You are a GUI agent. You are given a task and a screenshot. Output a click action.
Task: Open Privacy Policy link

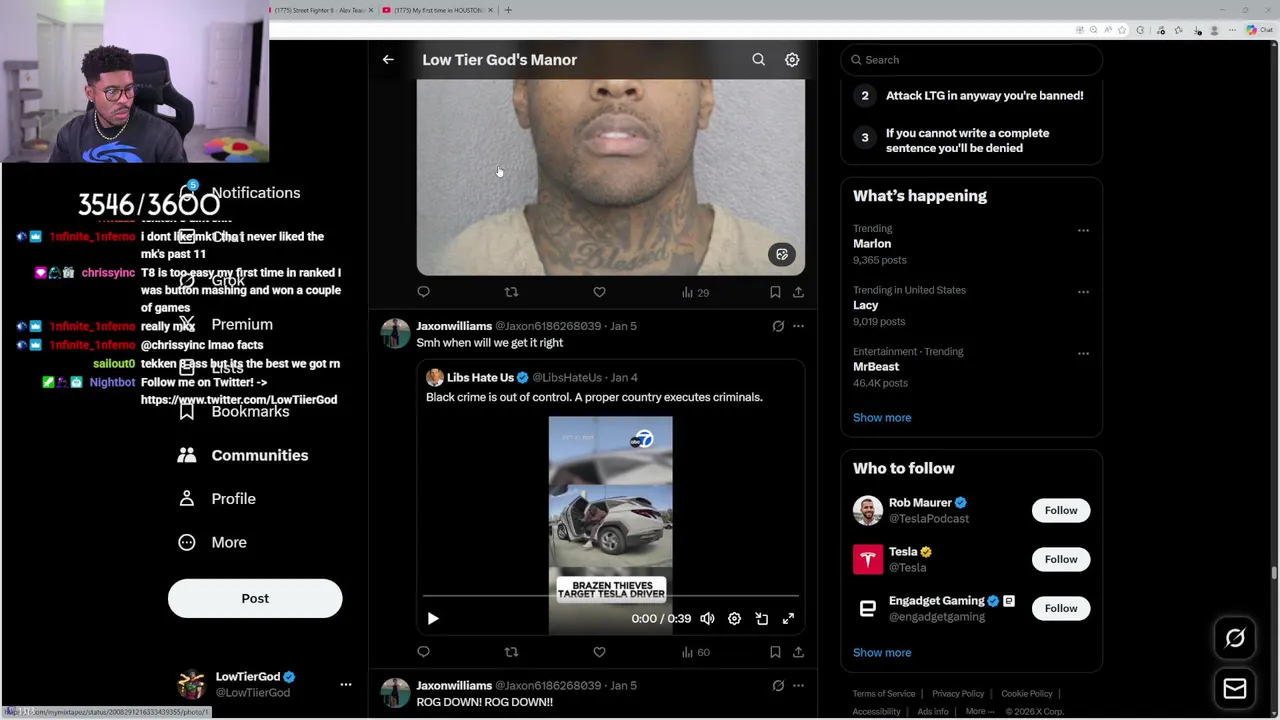pos(958,694)
